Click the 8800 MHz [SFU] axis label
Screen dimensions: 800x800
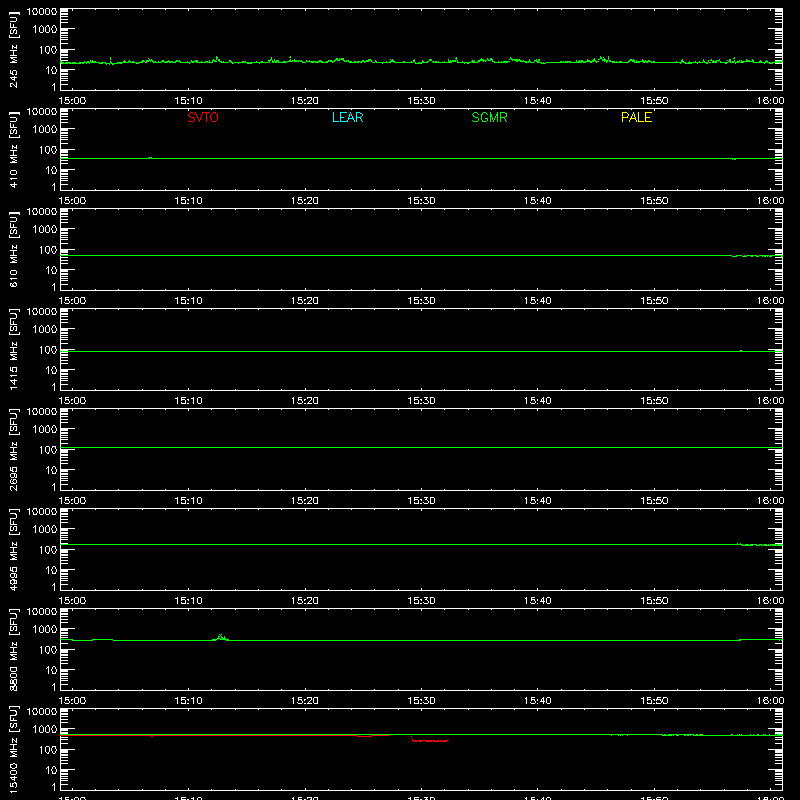[x=14, y=649]
